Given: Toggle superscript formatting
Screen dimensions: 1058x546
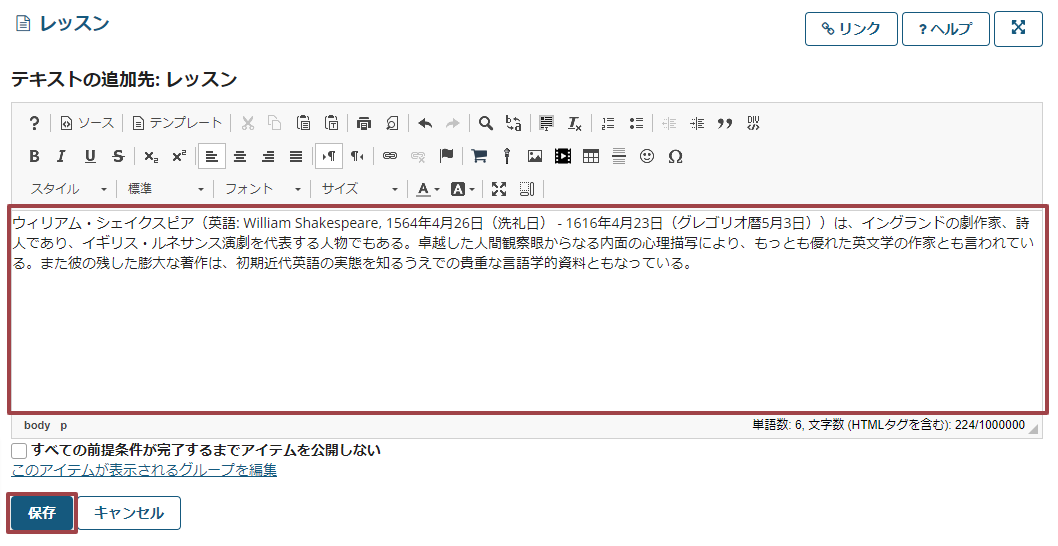Looking at the screenshot, I should click(179, 157).
